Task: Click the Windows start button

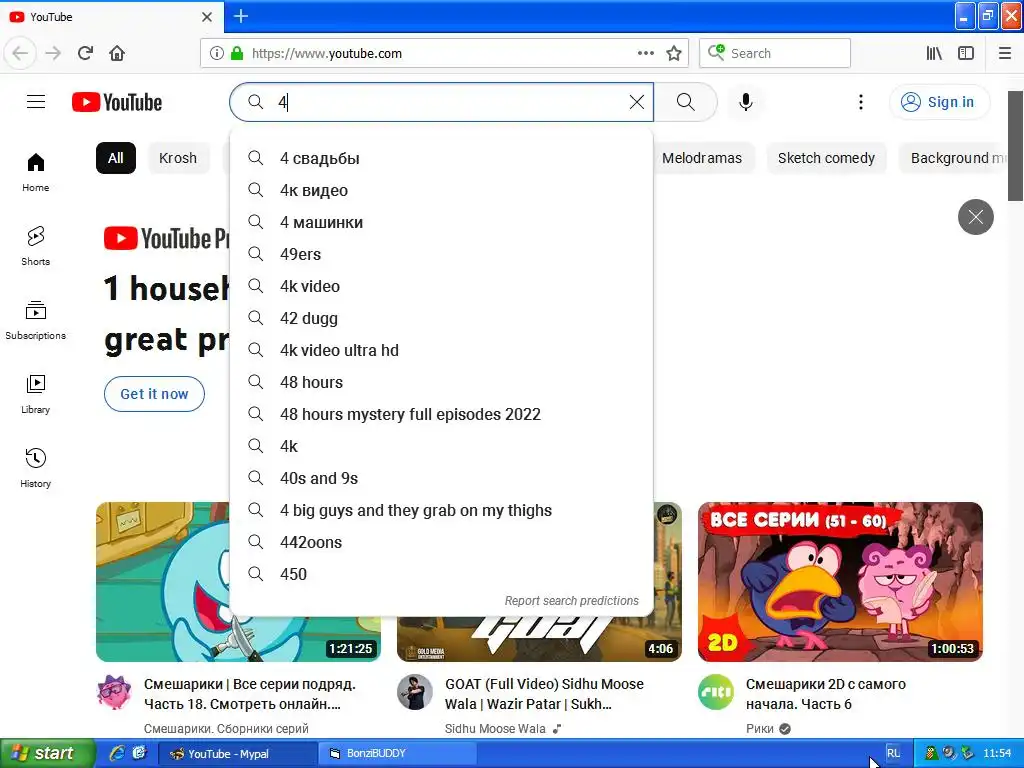Action: pyautogui.click(x=47, y=754)
